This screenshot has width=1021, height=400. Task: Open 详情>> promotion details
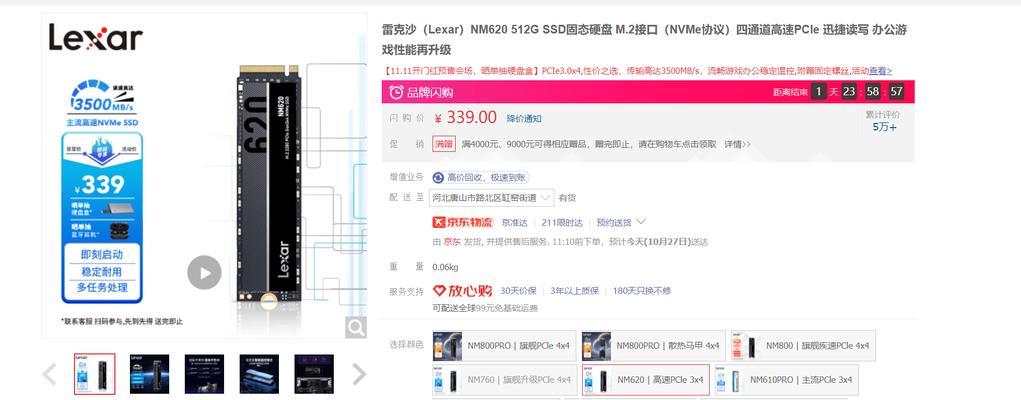737,144
